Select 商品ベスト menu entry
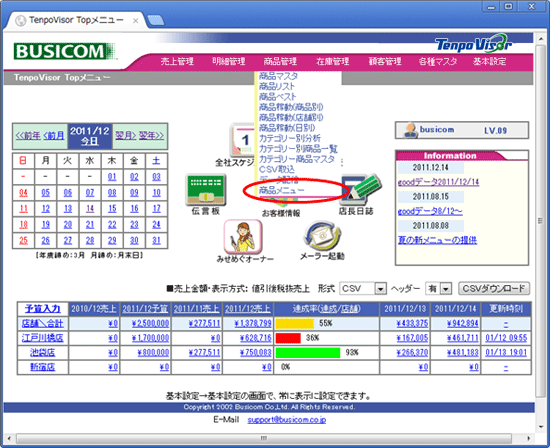 (277, 96)
